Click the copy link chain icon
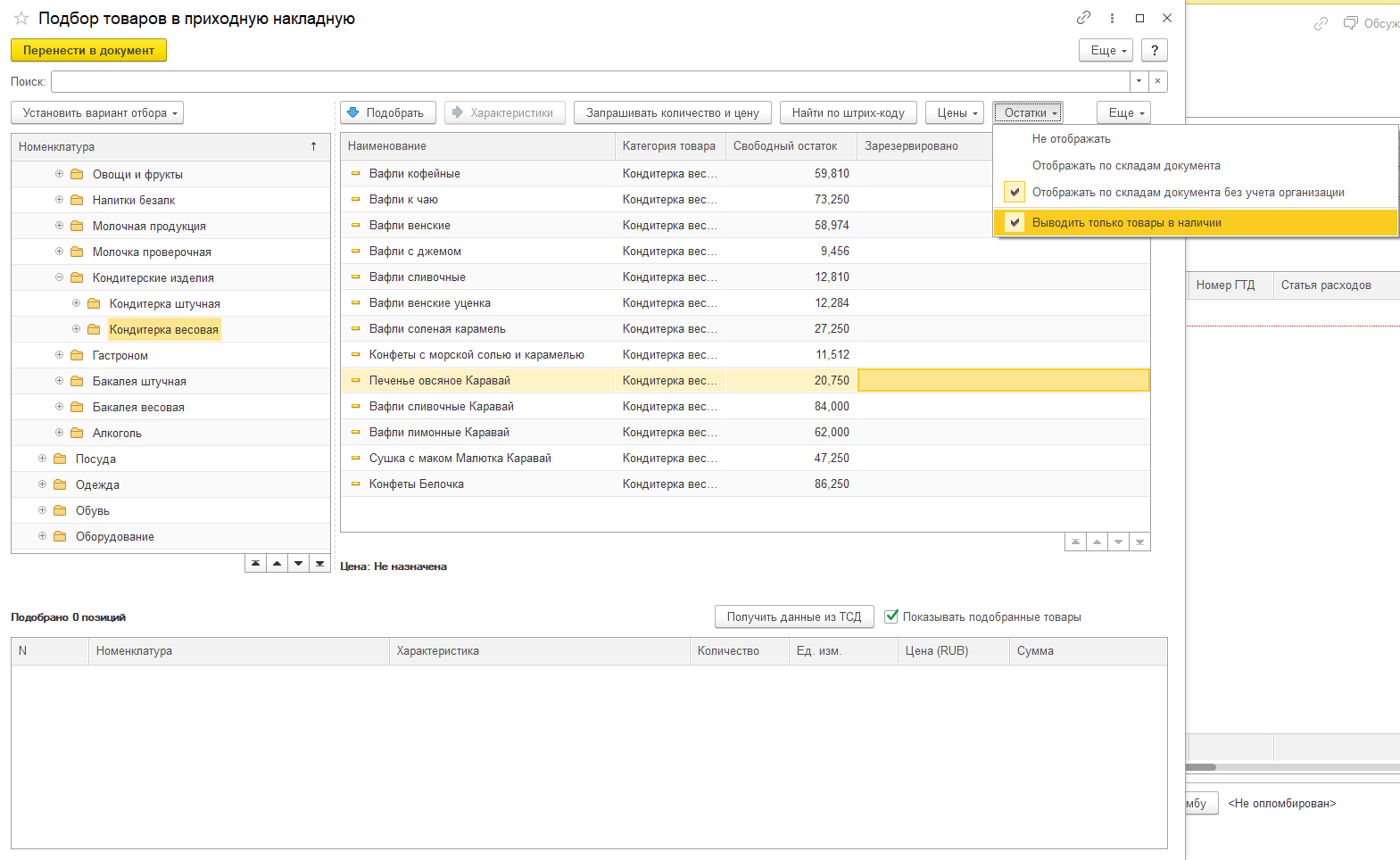This screenshot has width=1400, height=860. tap(1083, 18)
